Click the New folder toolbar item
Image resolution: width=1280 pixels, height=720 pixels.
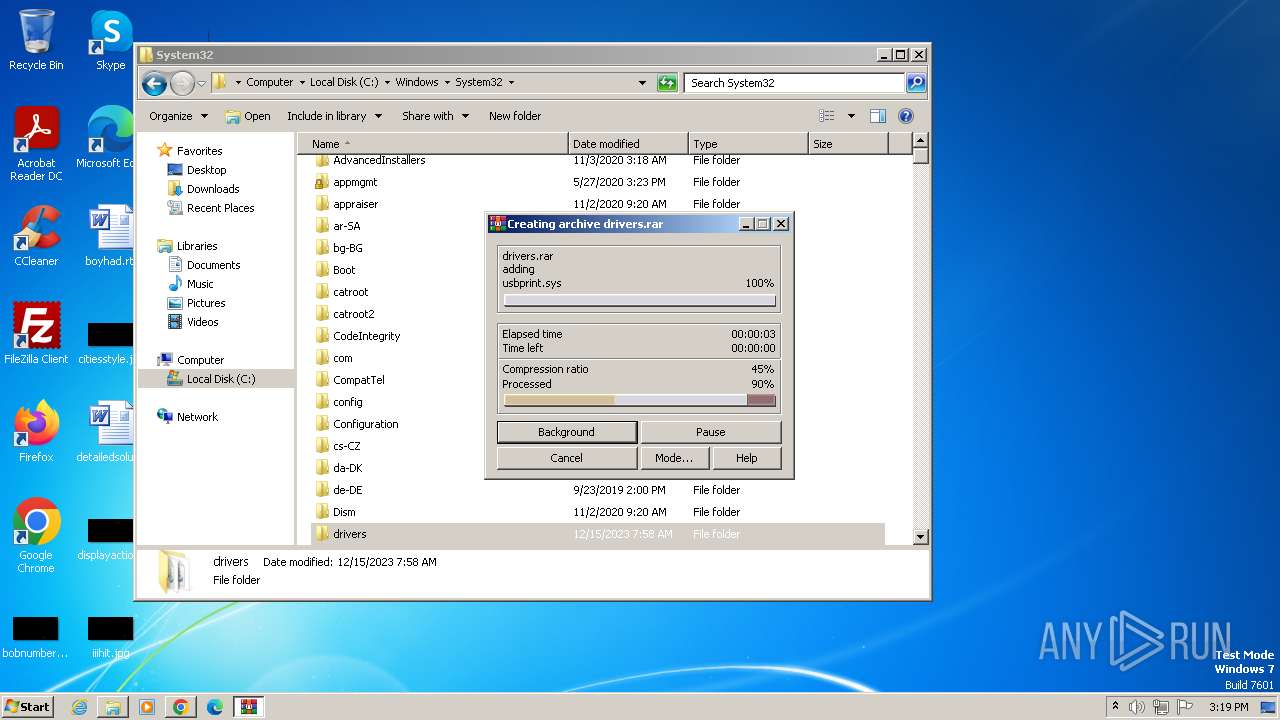click(x=515, y=116)
